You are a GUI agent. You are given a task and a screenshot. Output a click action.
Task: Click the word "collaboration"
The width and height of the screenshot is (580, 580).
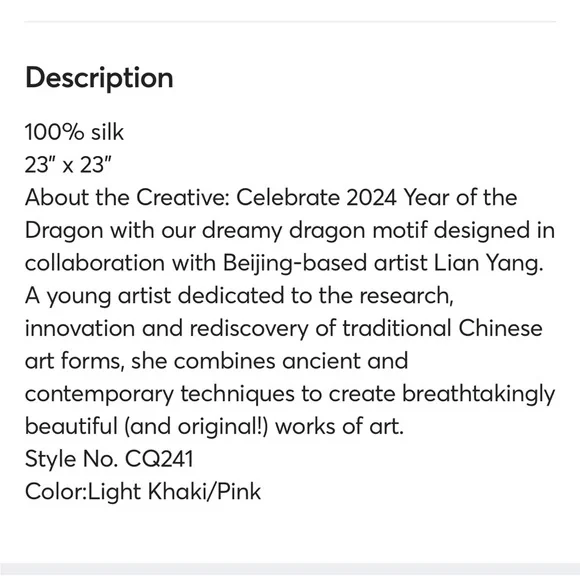click(95, 263)
